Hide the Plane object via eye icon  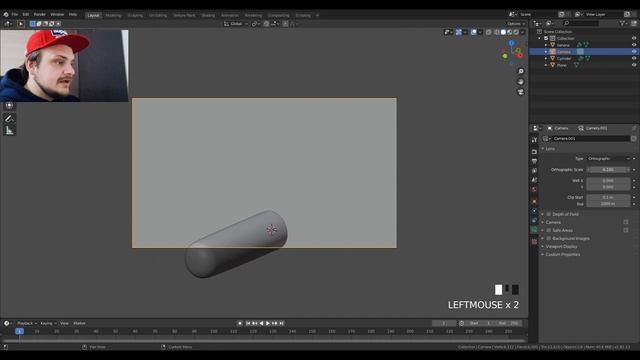pos(634,65)
